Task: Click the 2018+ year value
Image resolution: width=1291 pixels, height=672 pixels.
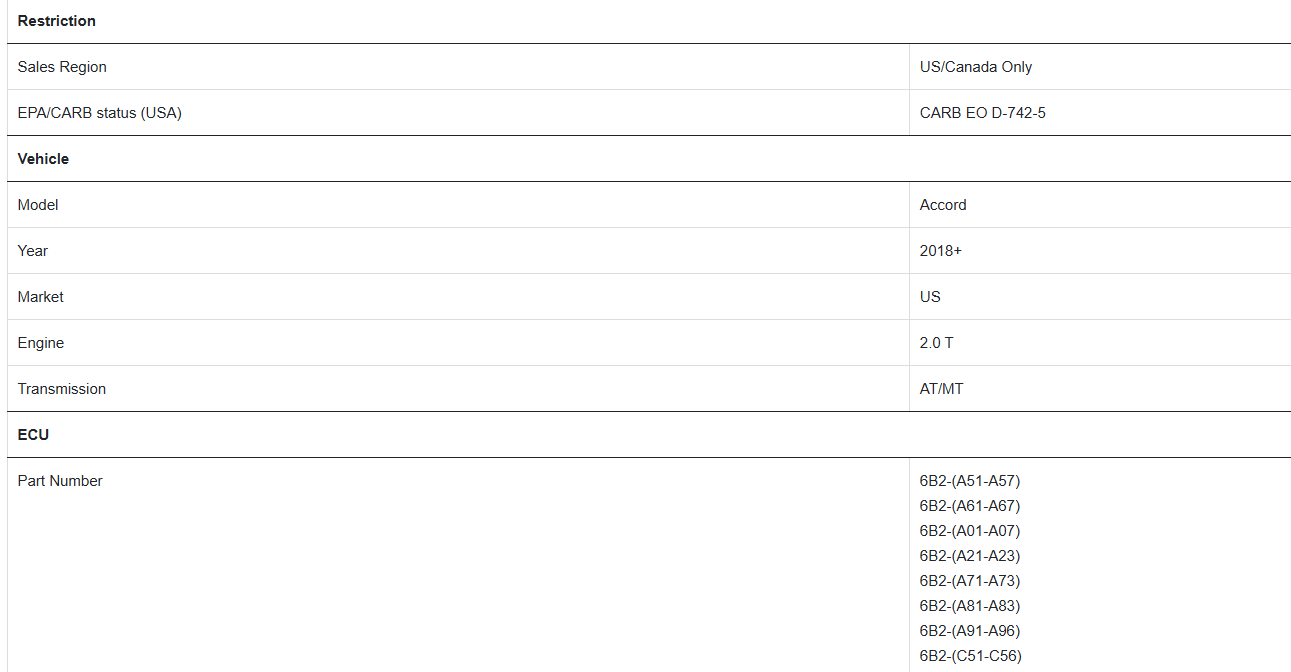Action: click(941, 251)
